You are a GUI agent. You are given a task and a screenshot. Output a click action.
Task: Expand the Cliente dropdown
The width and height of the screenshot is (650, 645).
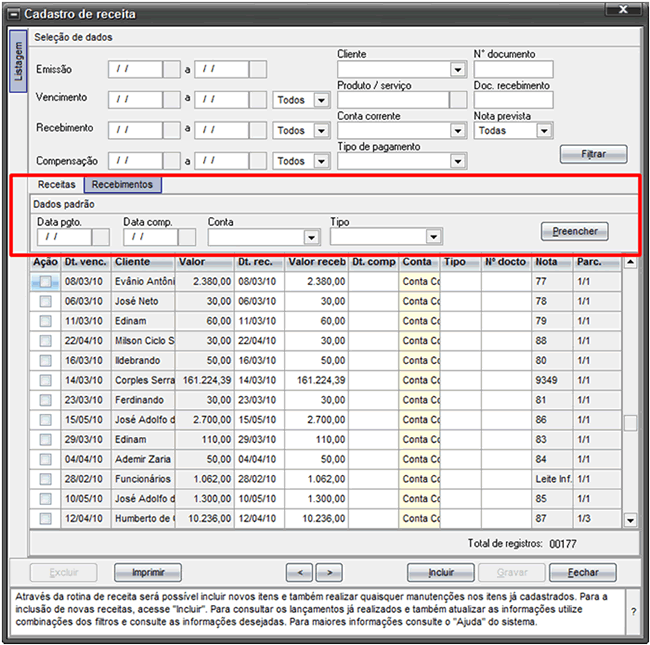[458, 70]
